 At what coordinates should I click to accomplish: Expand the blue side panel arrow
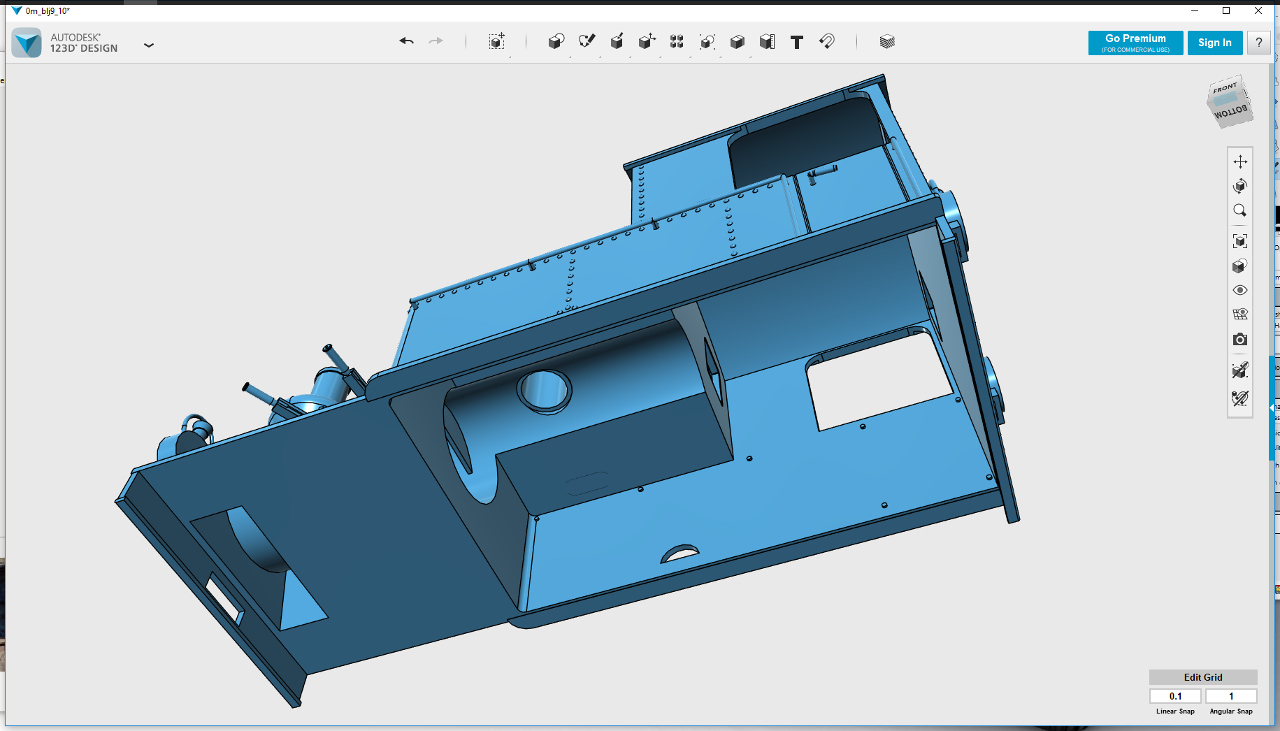(1274, 408)
